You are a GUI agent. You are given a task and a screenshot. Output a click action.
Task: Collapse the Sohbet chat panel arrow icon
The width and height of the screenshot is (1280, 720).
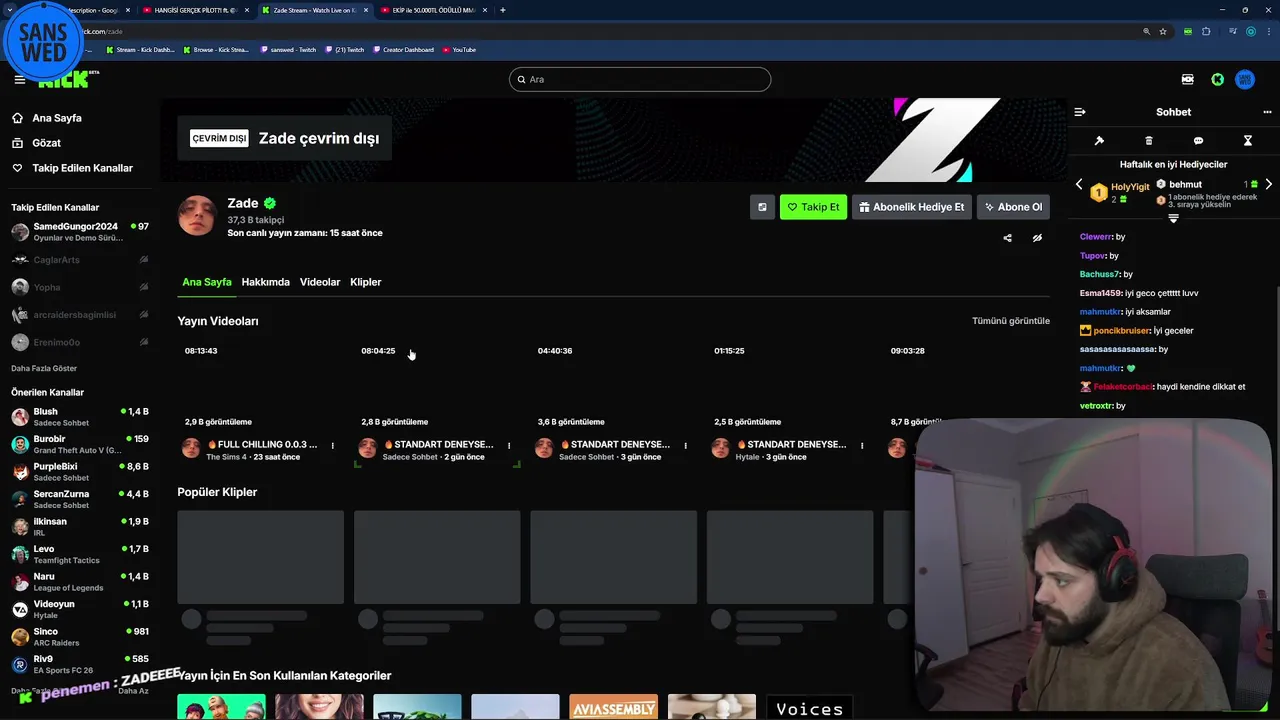[x=1080, y=112]
